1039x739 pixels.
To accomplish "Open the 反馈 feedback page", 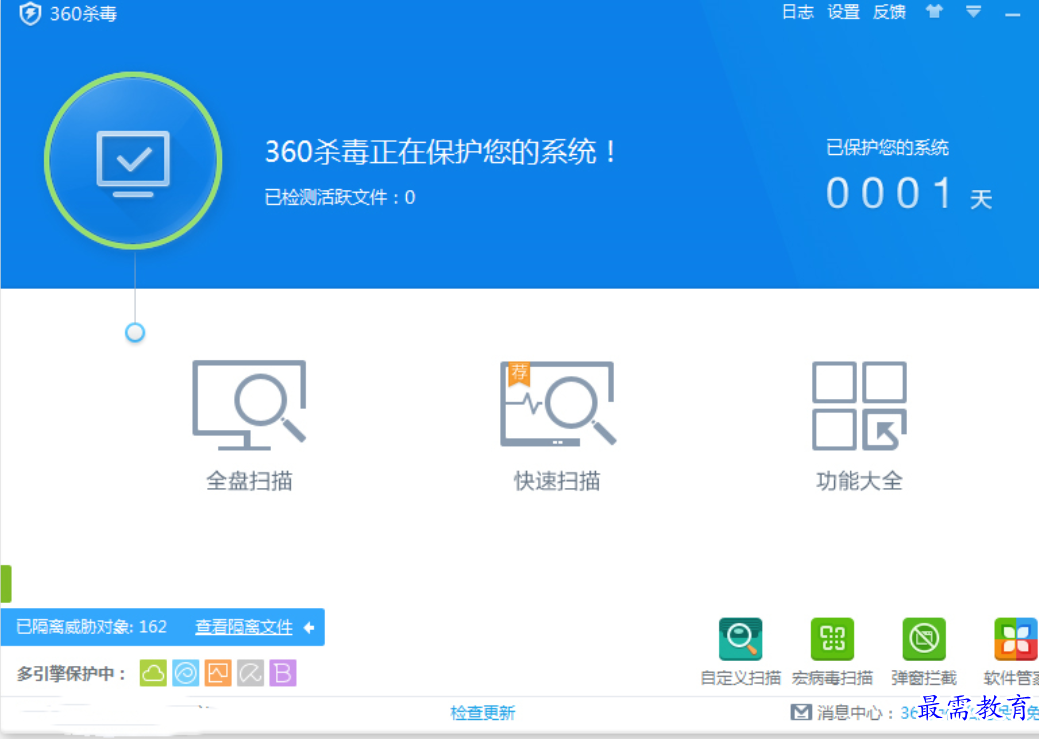I will tap(889, 12).
